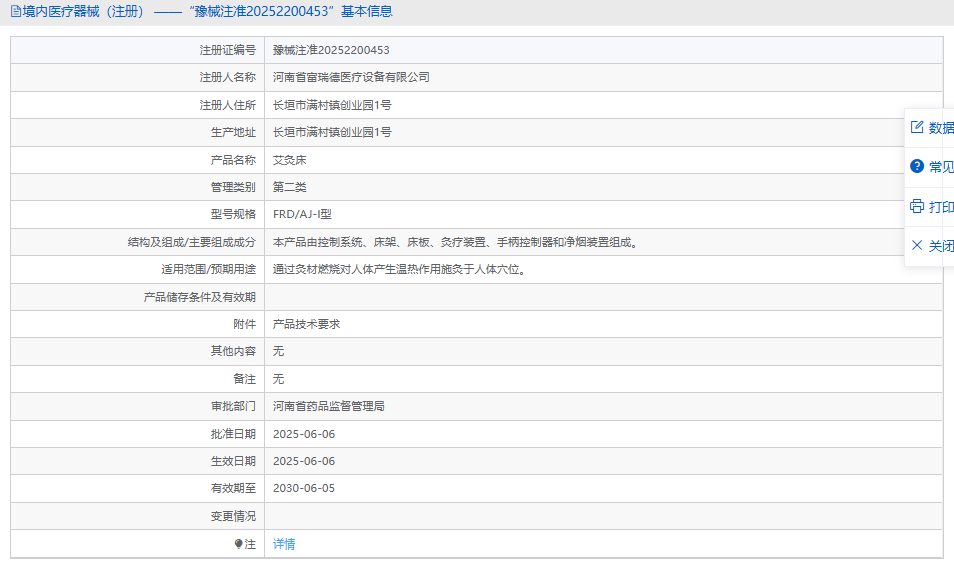Click the document icon in page header
The height and width of the screenshot is (562, 954).
tap(15, 12)
